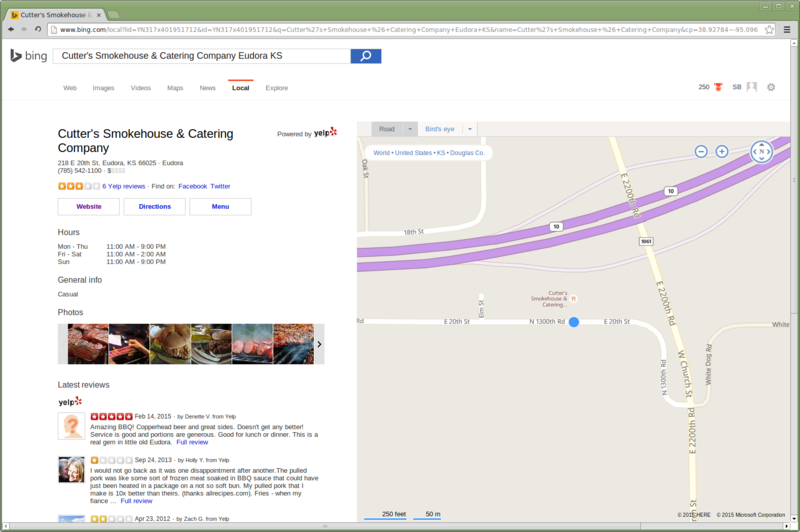Viewport: 800px width, 532px height.
Task: Switch to the Web tab
Action: coord(70,88)
